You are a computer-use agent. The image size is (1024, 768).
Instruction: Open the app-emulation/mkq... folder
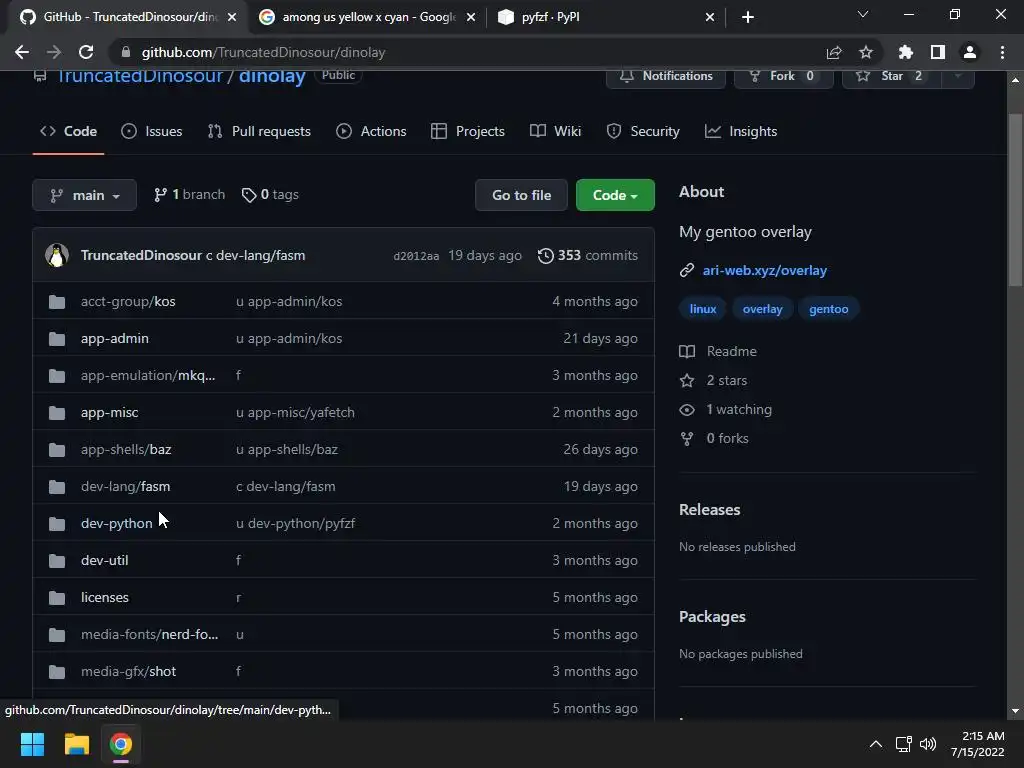point(148,376)
